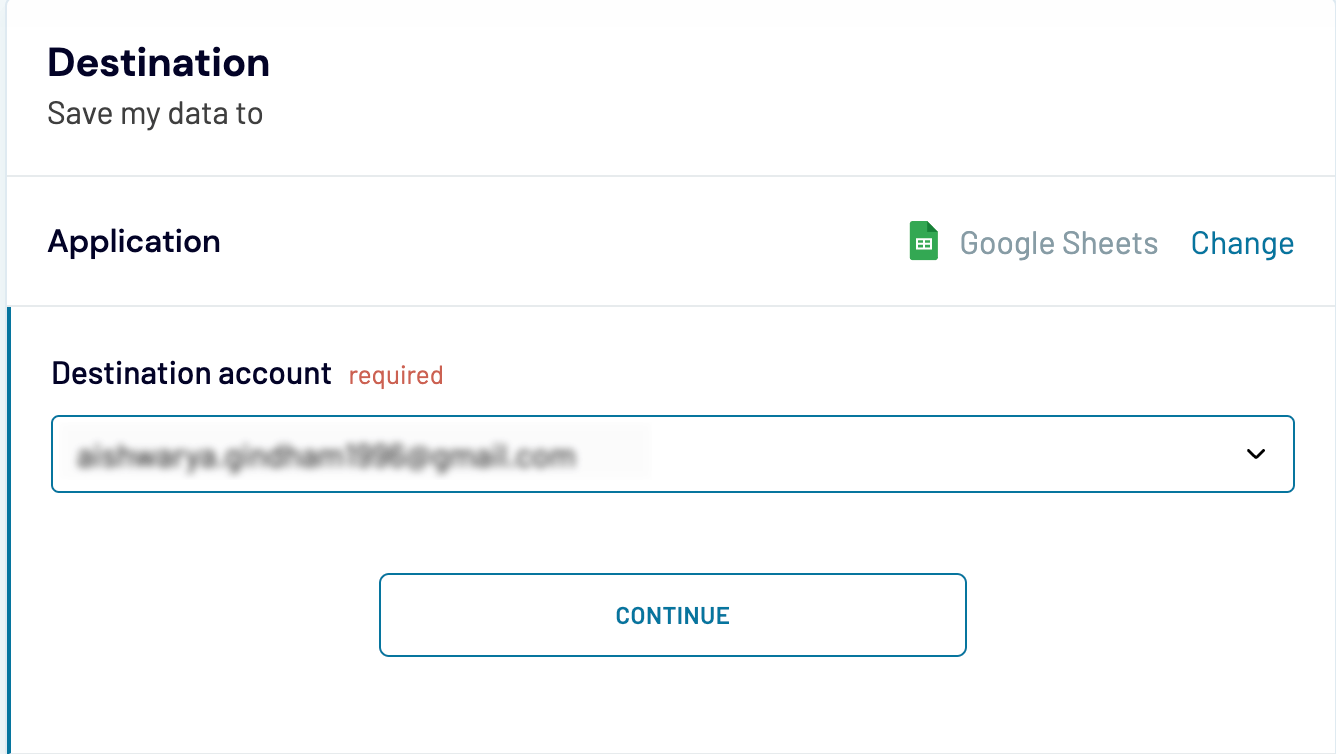Tap the chevron in the Destination account field
1336x754 pixels.
[x=1255, y=455]
